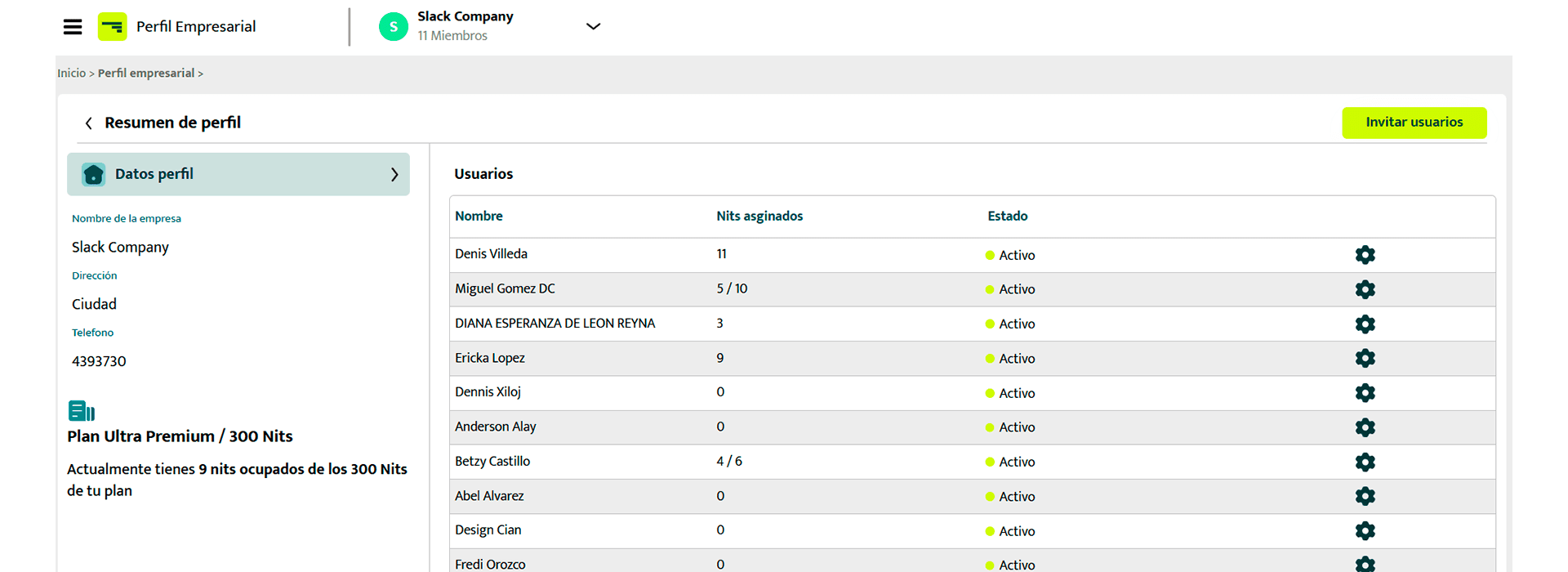The image size is (1568, 572).
Task: Open the hamburger navigation menu
Action: [73, 27]
